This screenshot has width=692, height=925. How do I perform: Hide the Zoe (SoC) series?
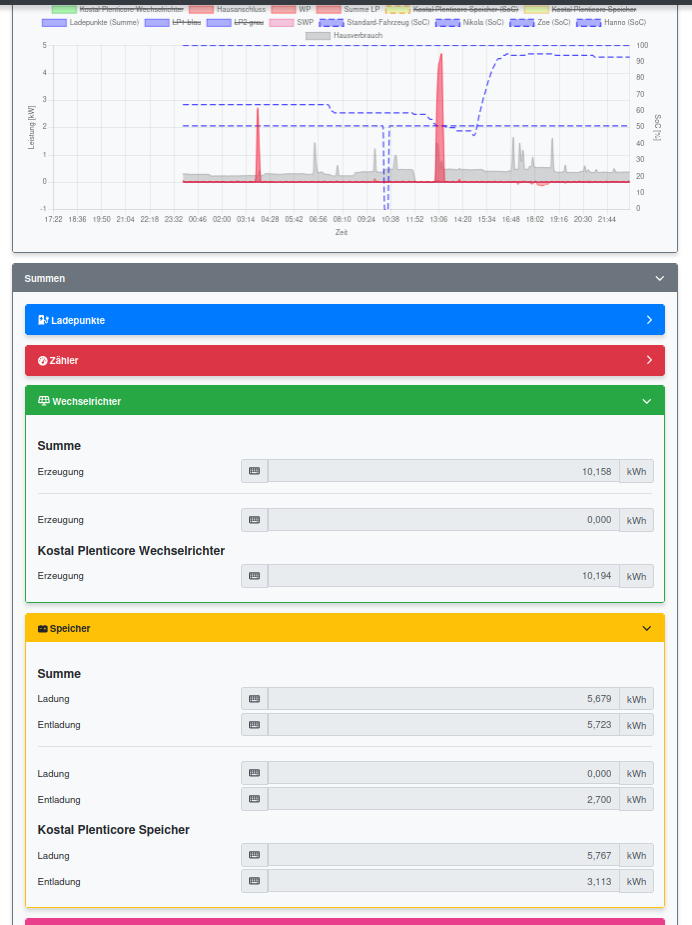tap(540, 22)
